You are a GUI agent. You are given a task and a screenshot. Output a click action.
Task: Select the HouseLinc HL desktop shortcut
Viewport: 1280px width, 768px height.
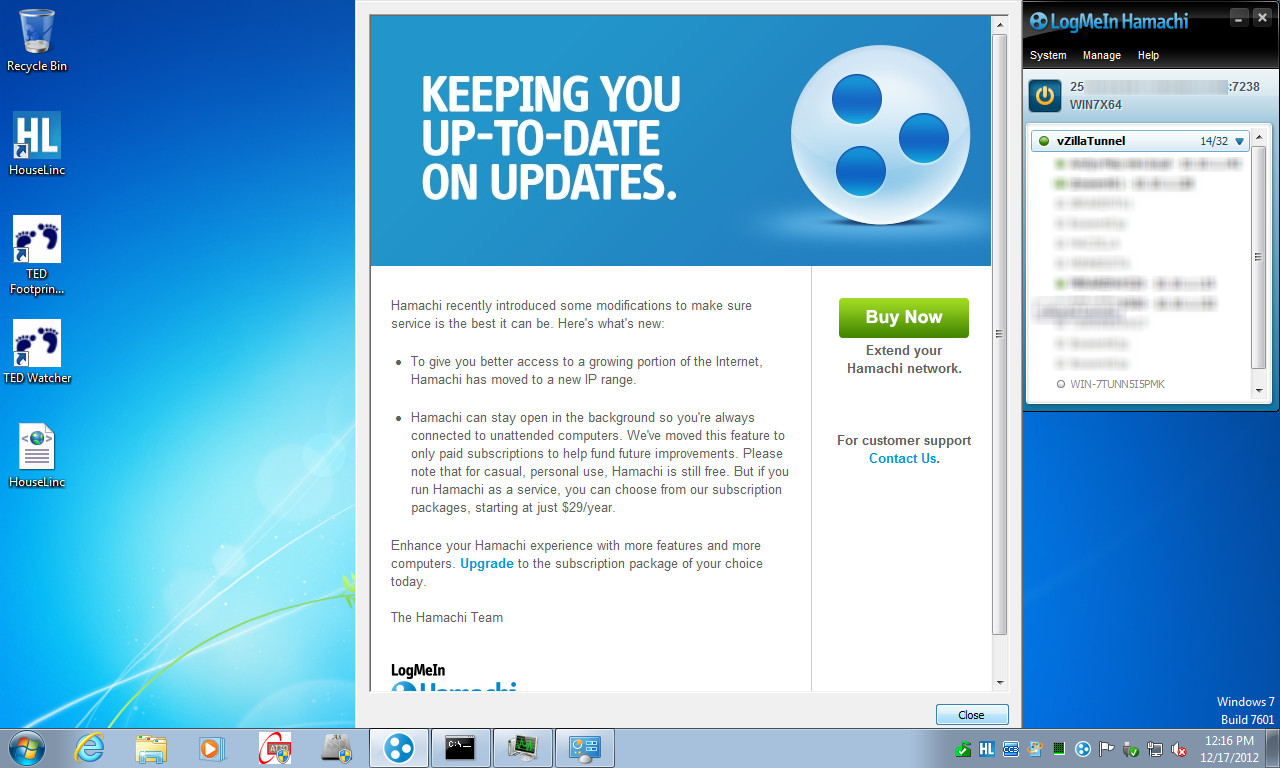coord(37,144)
